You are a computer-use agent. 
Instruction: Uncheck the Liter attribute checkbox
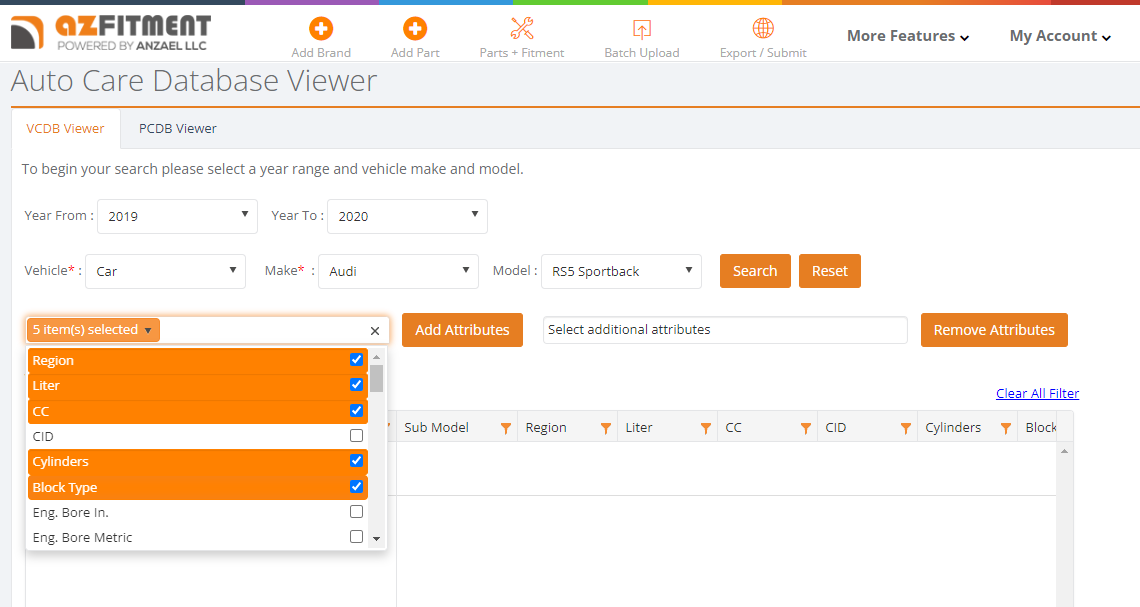[x=356, y=384]
